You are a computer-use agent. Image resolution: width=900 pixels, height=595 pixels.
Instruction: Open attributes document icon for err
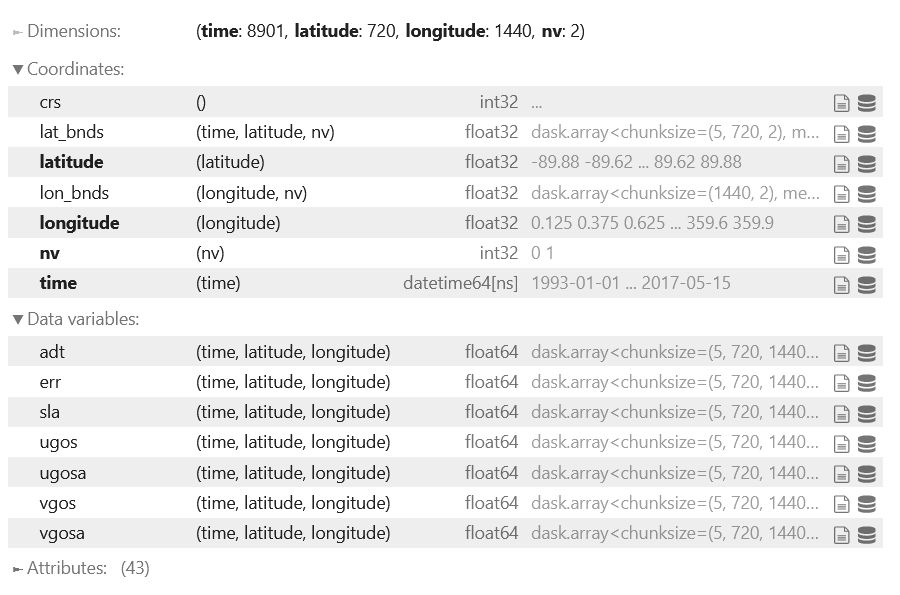click(x=842, y=382)
